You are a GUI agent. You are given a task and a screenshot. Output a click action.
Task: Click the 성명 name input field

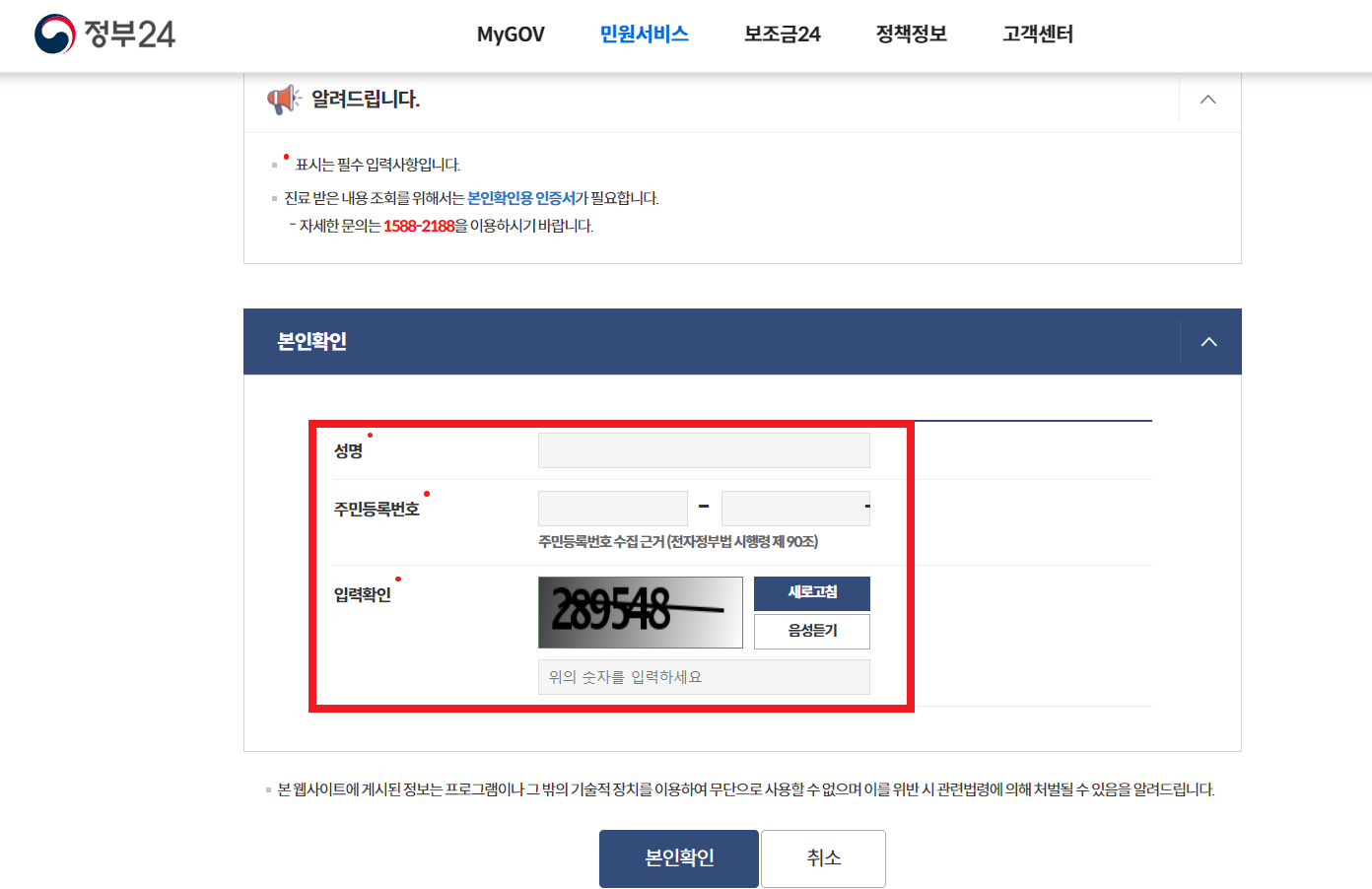pyautogui.click(x=704, y=450)
